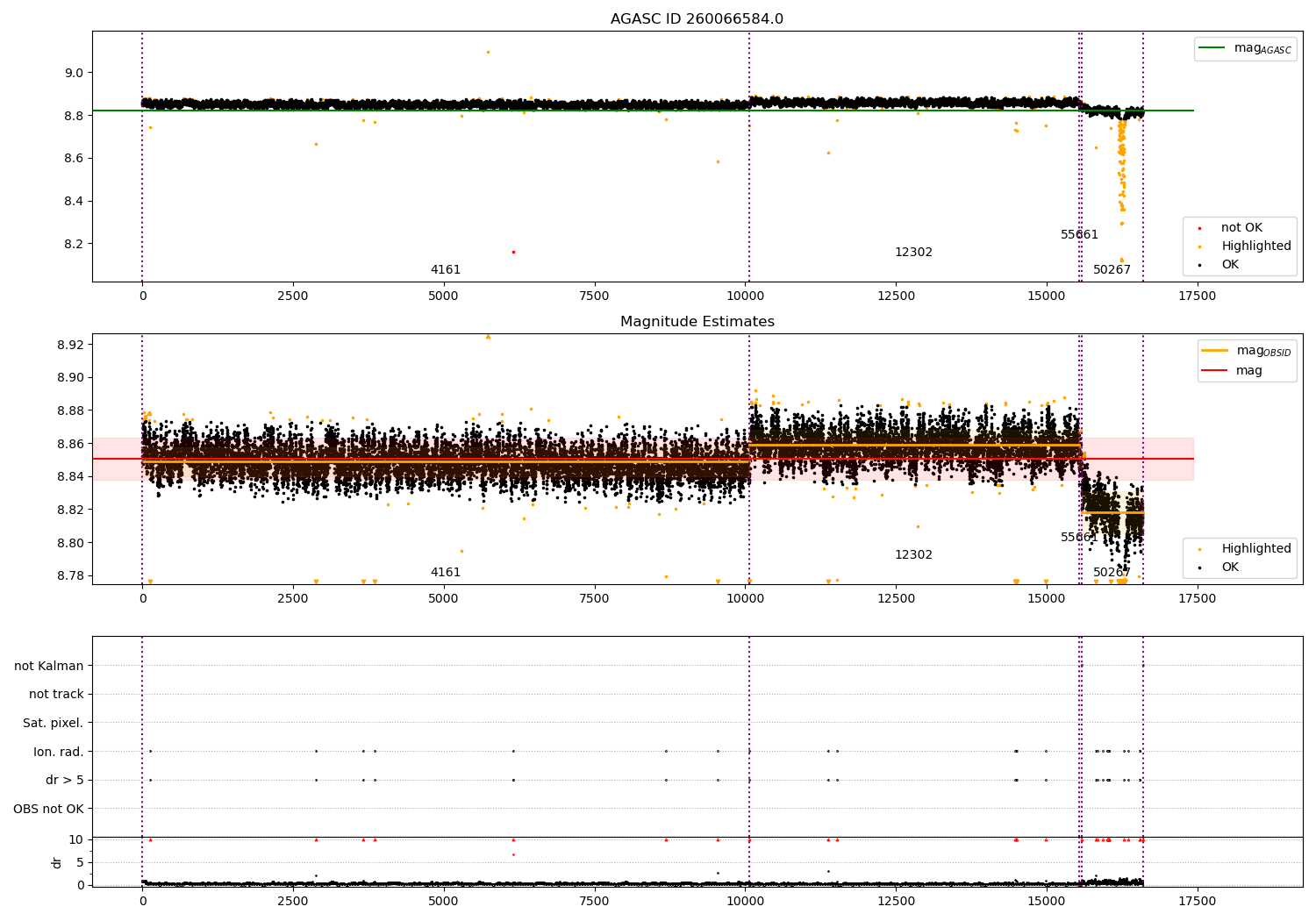The width and height of the screenshot is (1316, 921).
Task: Click the 8.2 y-axis tick in top plot
Action: point(73,244)
